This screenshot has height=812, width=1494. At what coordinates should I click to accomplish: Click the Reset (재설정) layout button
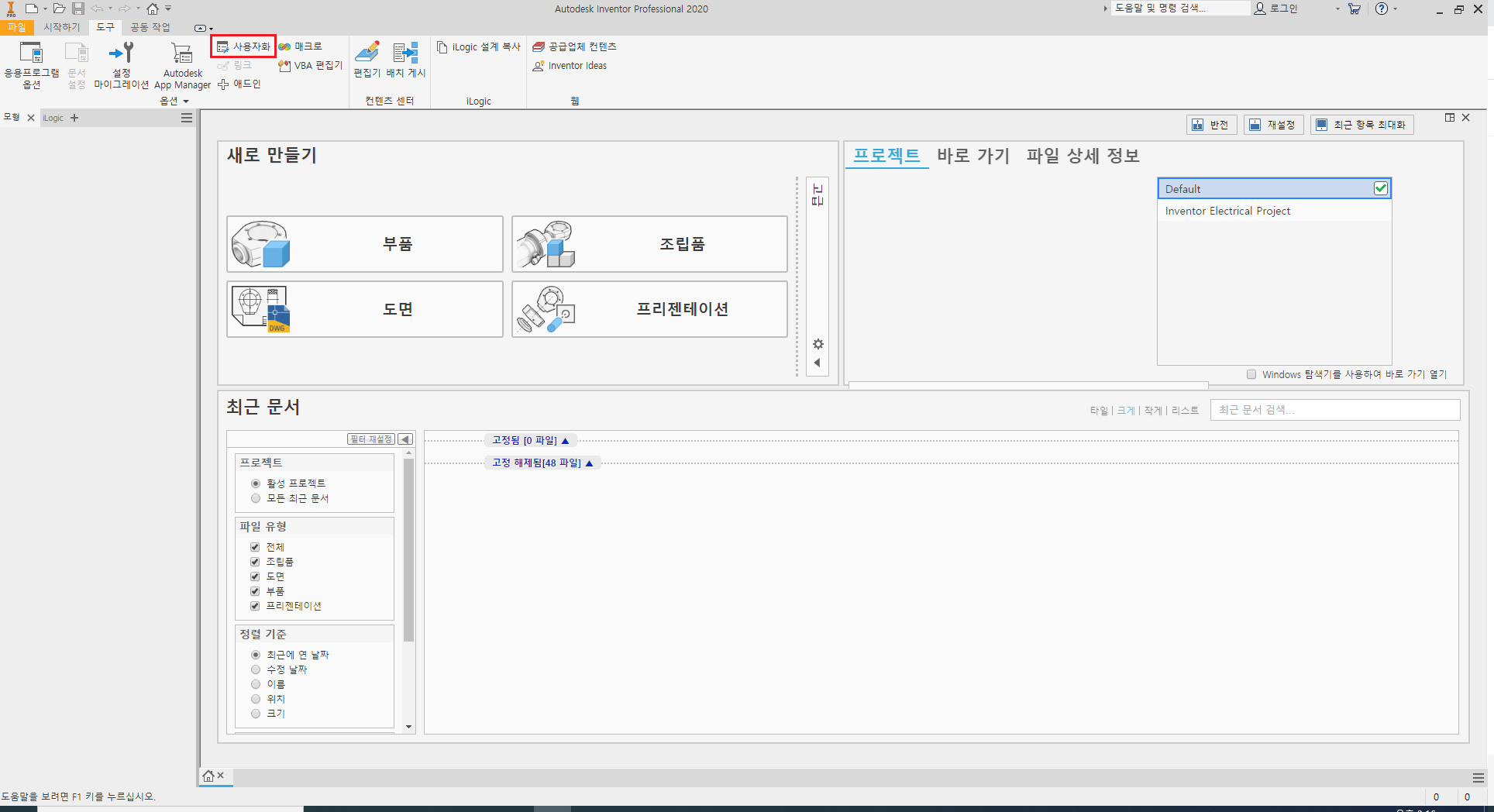pos(1274,125)
